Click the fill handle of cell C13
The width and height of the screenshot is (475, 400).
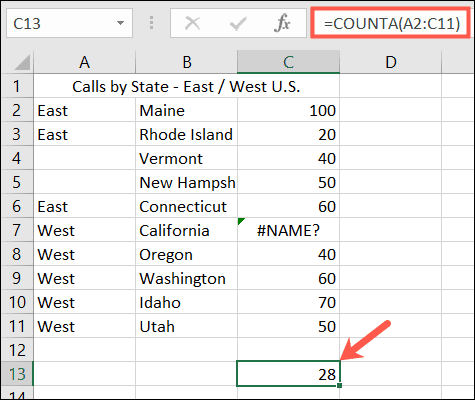tap(339, 386)
